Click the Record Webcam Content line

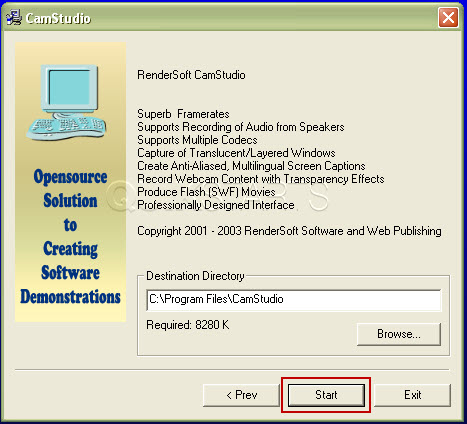(x=261, y=179)
